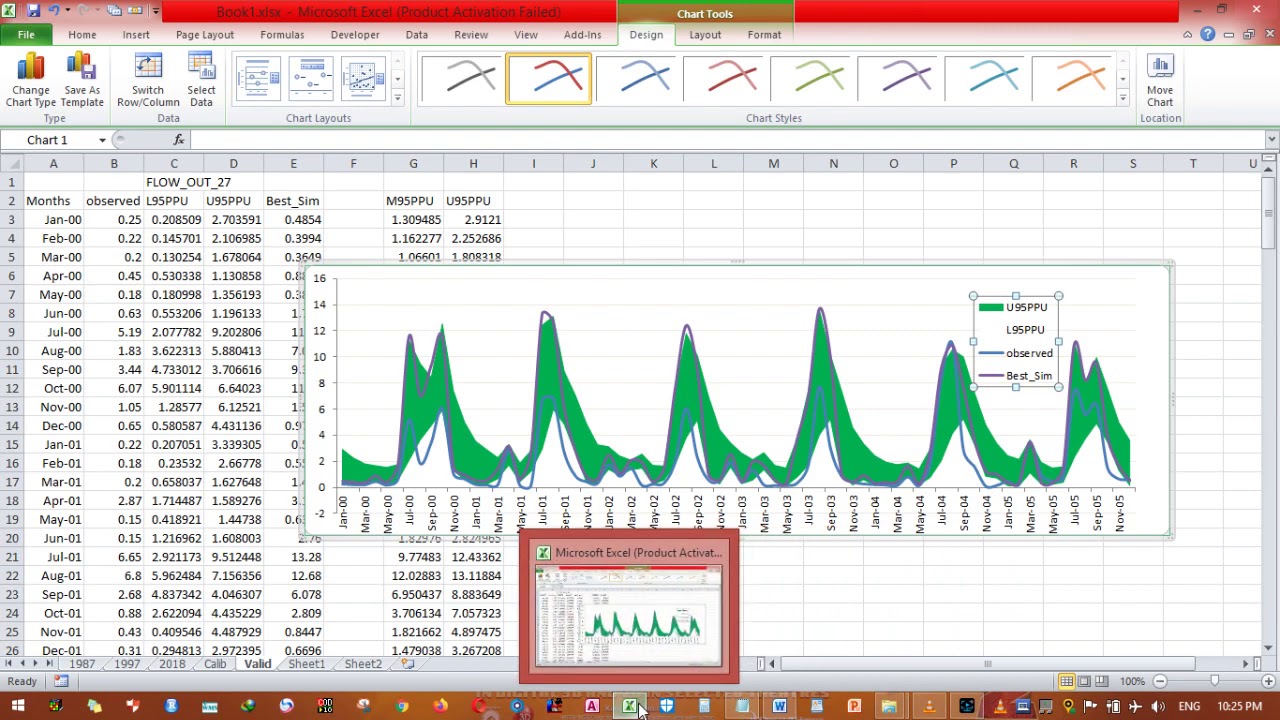Switch to the 1997 sheet tab
The width and height of the screenshot is (1280, 720).
[x=127, y=665]
